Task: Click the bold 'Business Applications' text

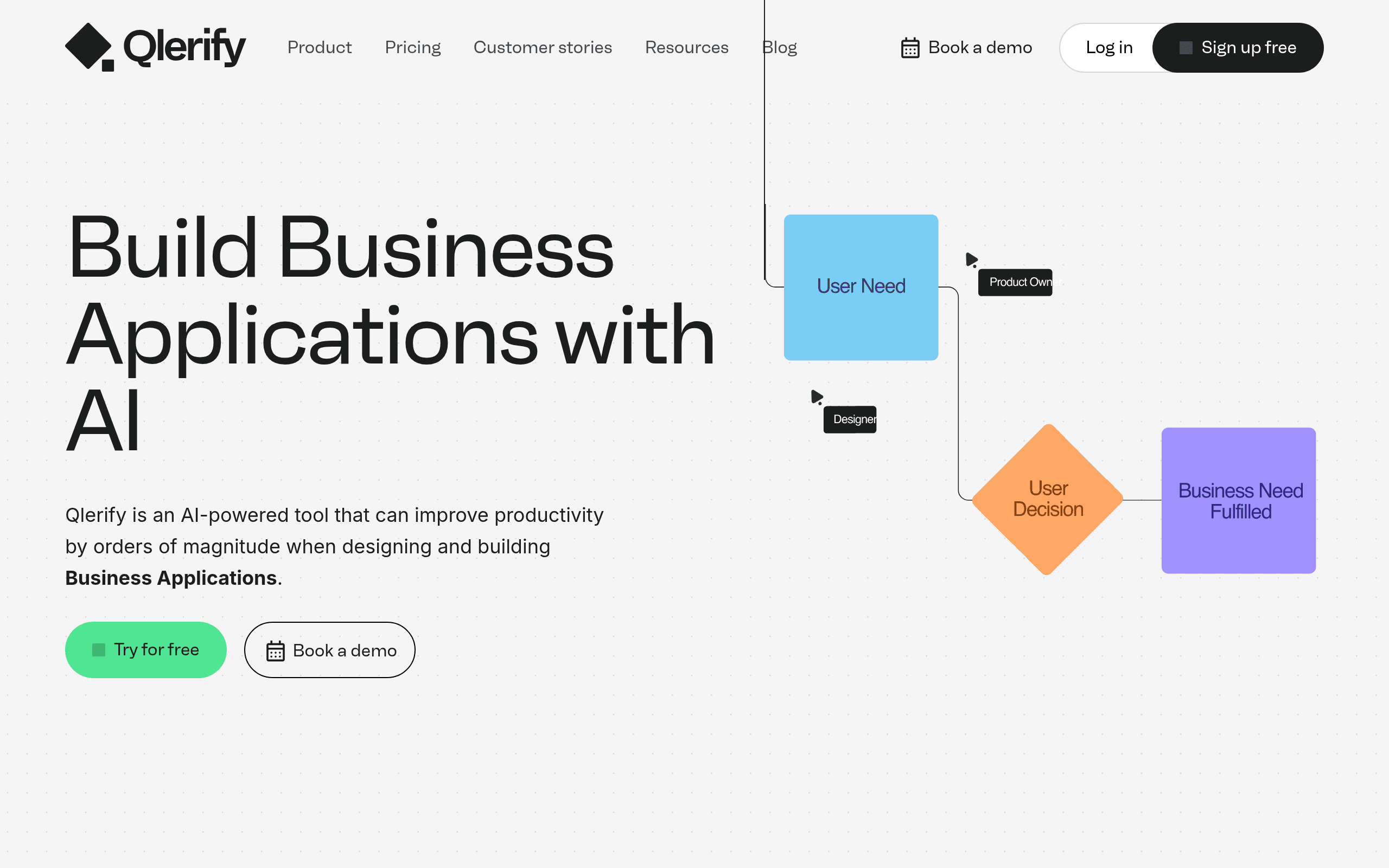Action: (171, 578)
